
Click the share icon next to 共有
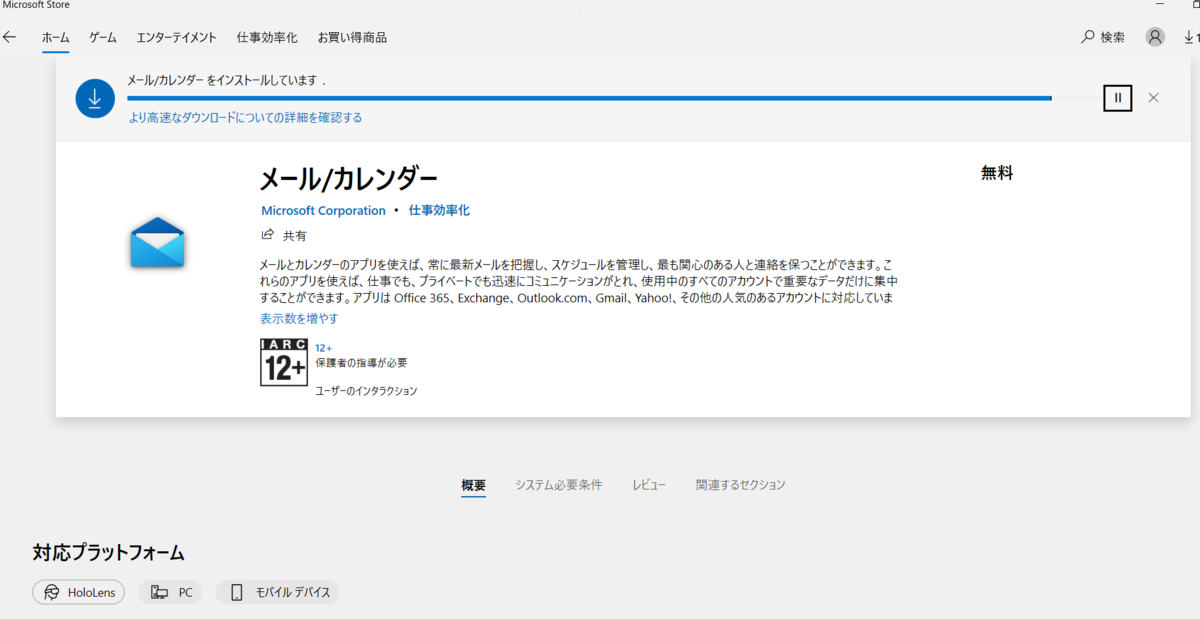point(267,235)
